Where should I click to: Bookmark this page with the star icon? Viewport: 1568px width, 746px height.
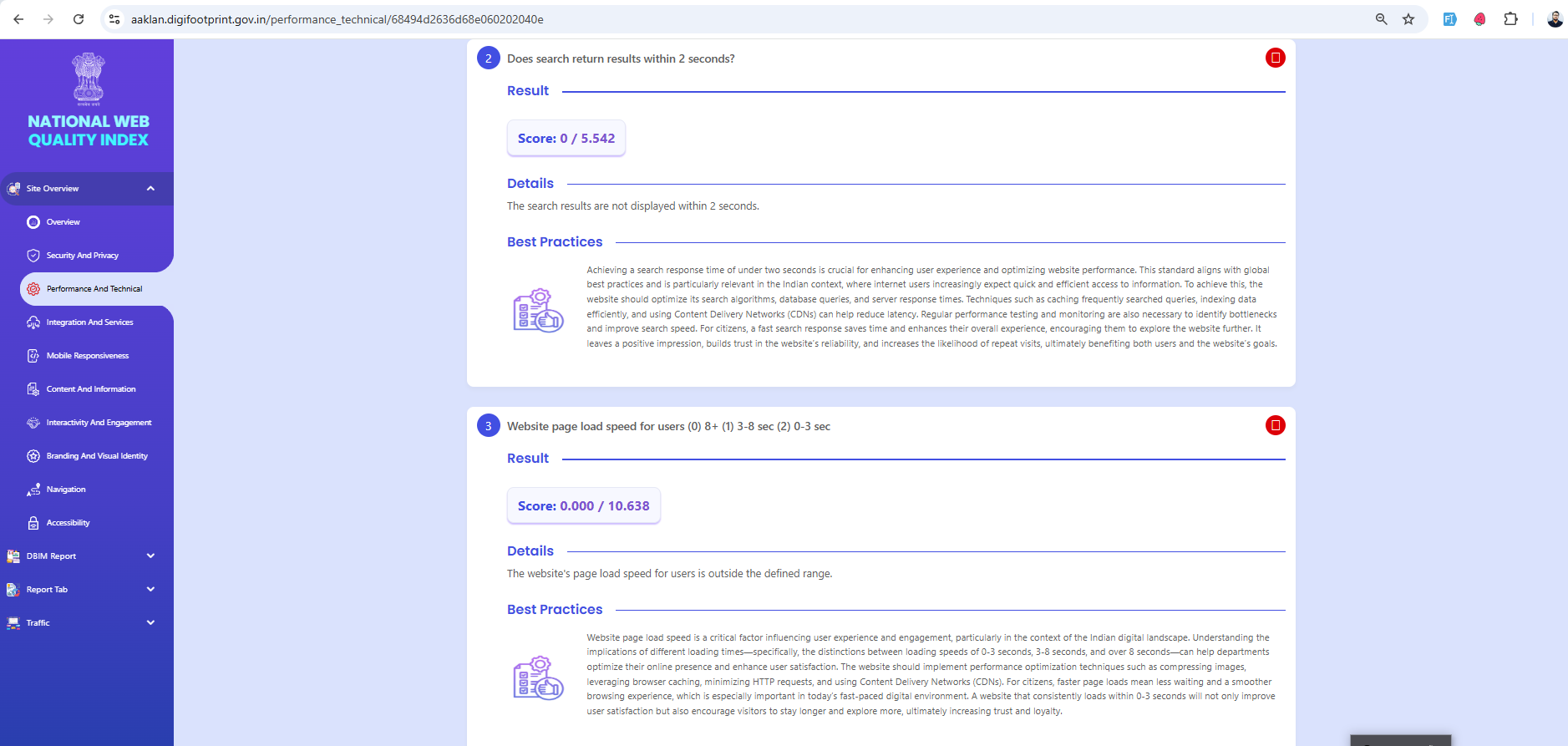tap(1408, 19)
